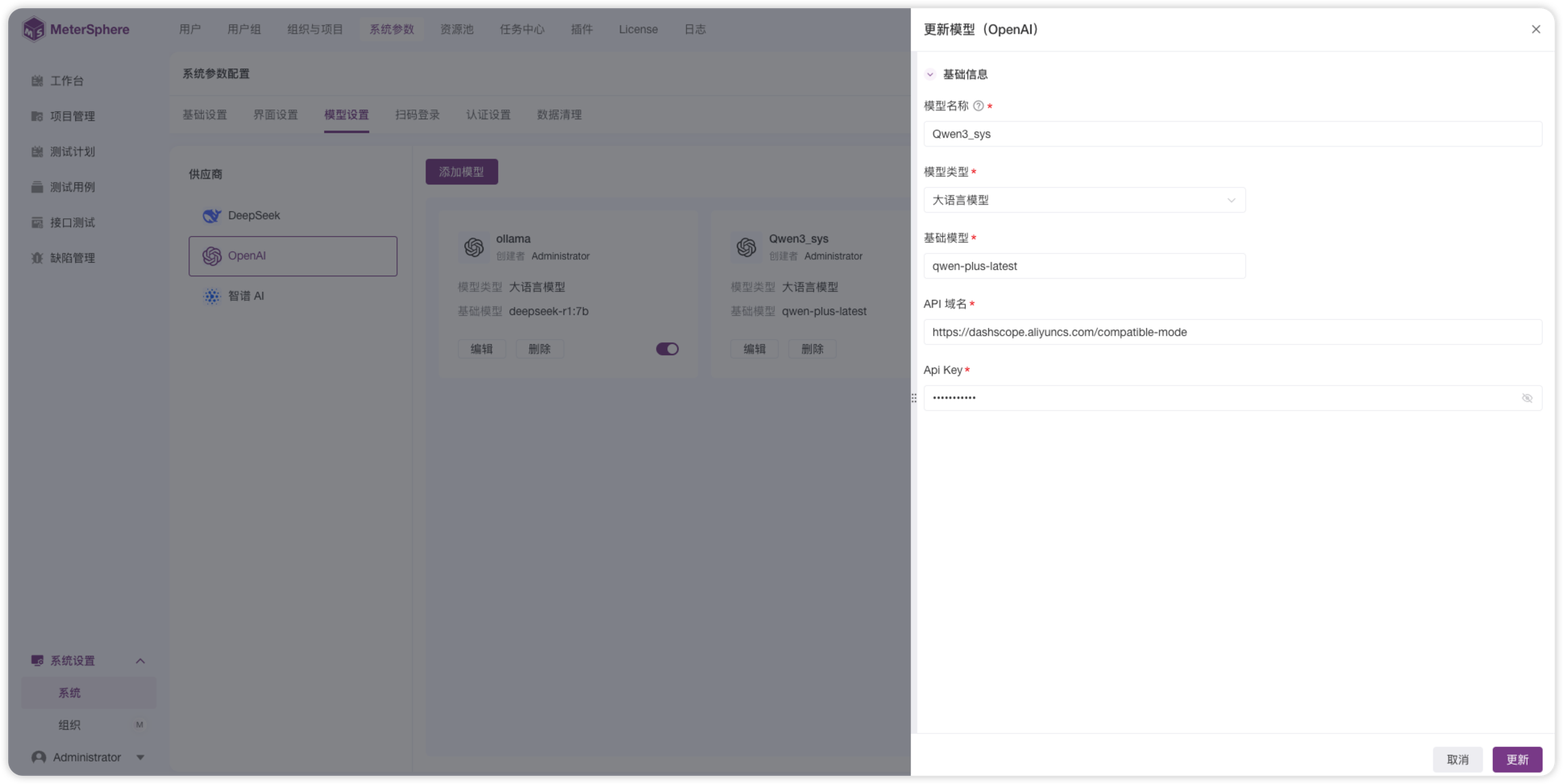Switch to the 基础设置 tab

(x=205, y=114)
